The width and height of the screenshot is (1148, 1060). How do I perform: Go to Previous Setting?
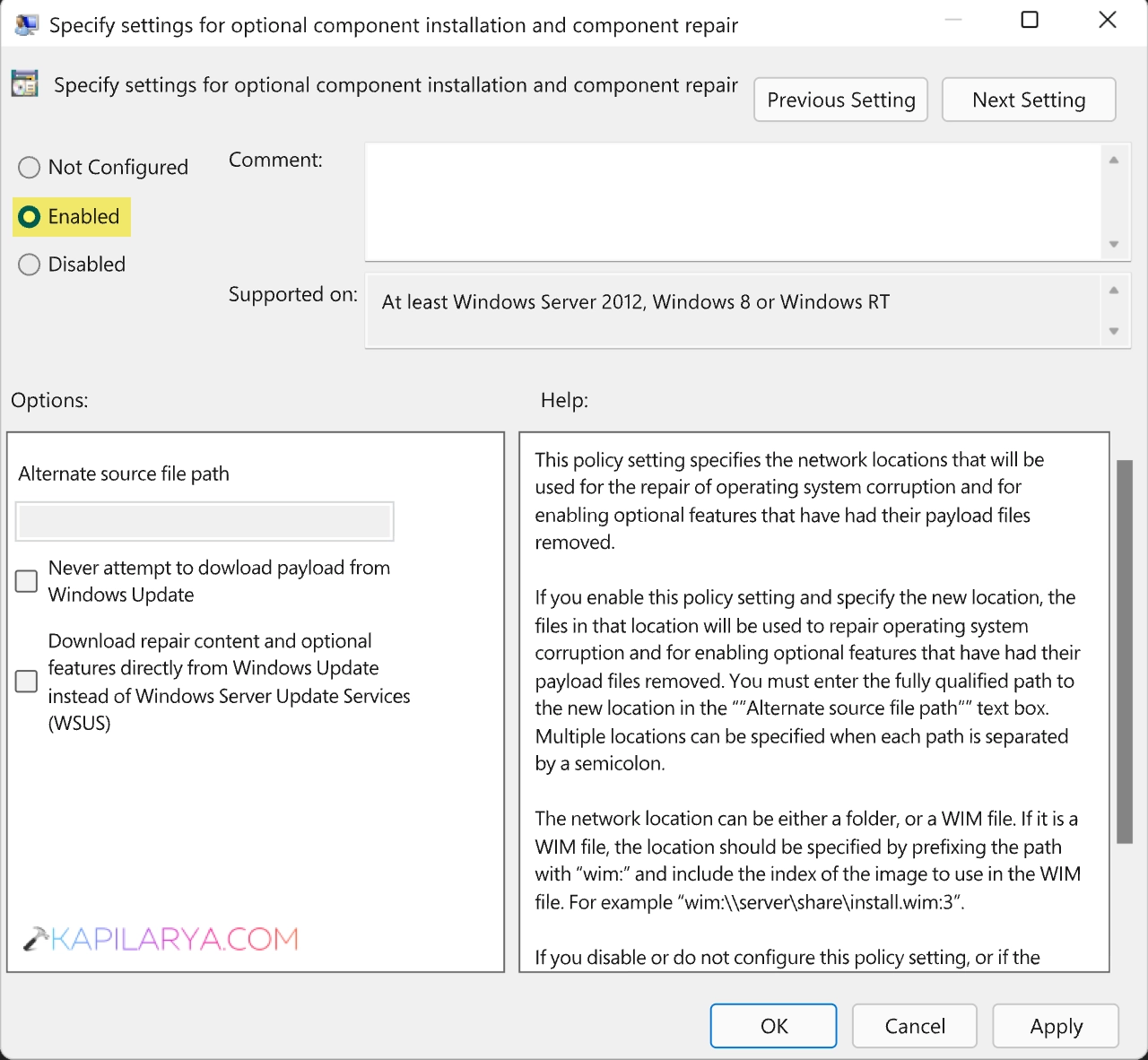[841, 100]
